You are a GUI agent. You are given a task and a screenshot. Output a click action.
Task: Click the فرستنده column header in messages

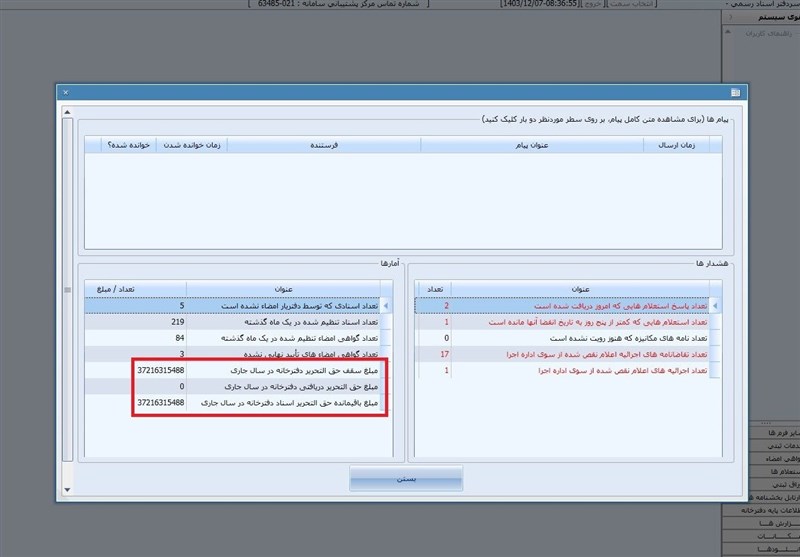pos(323,145)
